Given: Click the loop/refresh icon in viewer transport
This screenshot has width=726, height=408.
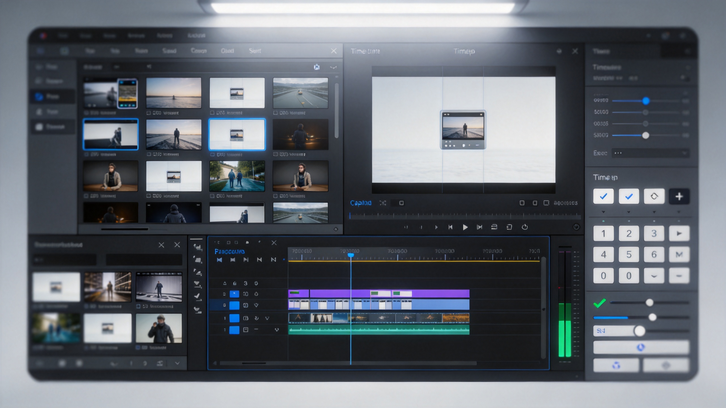Looking at the screenshot, I should click(x=525, y=227).
